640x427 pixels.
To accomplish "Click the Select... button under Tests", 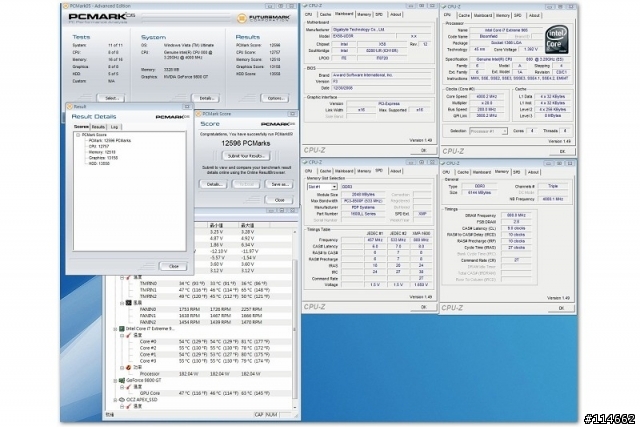I will (x=111, y=98).
